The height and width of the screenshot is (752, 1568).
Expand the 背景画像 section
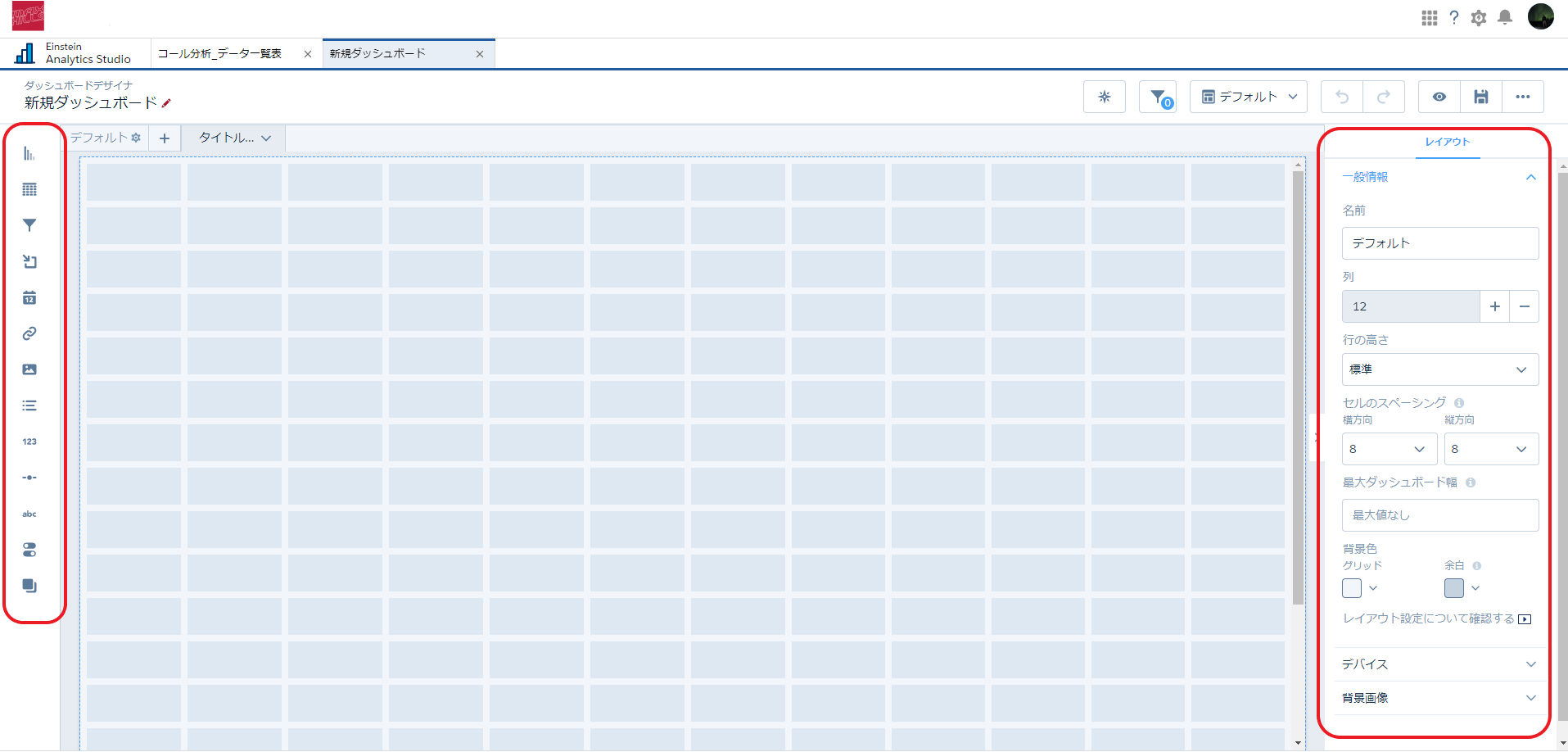point(1439,698)
